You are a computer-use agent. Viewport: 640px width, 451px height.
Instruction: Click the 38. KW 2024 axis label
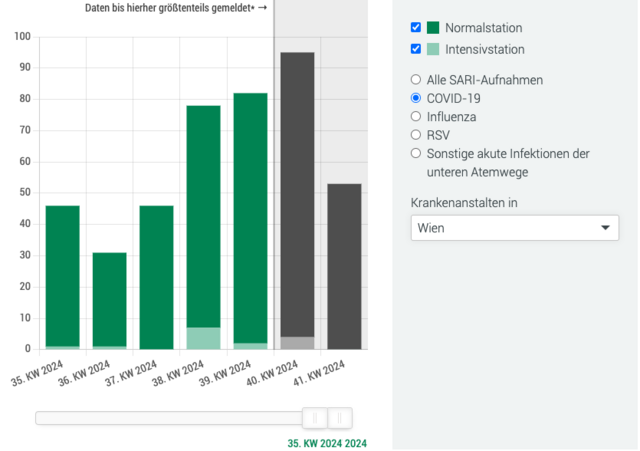pos(178,373)
